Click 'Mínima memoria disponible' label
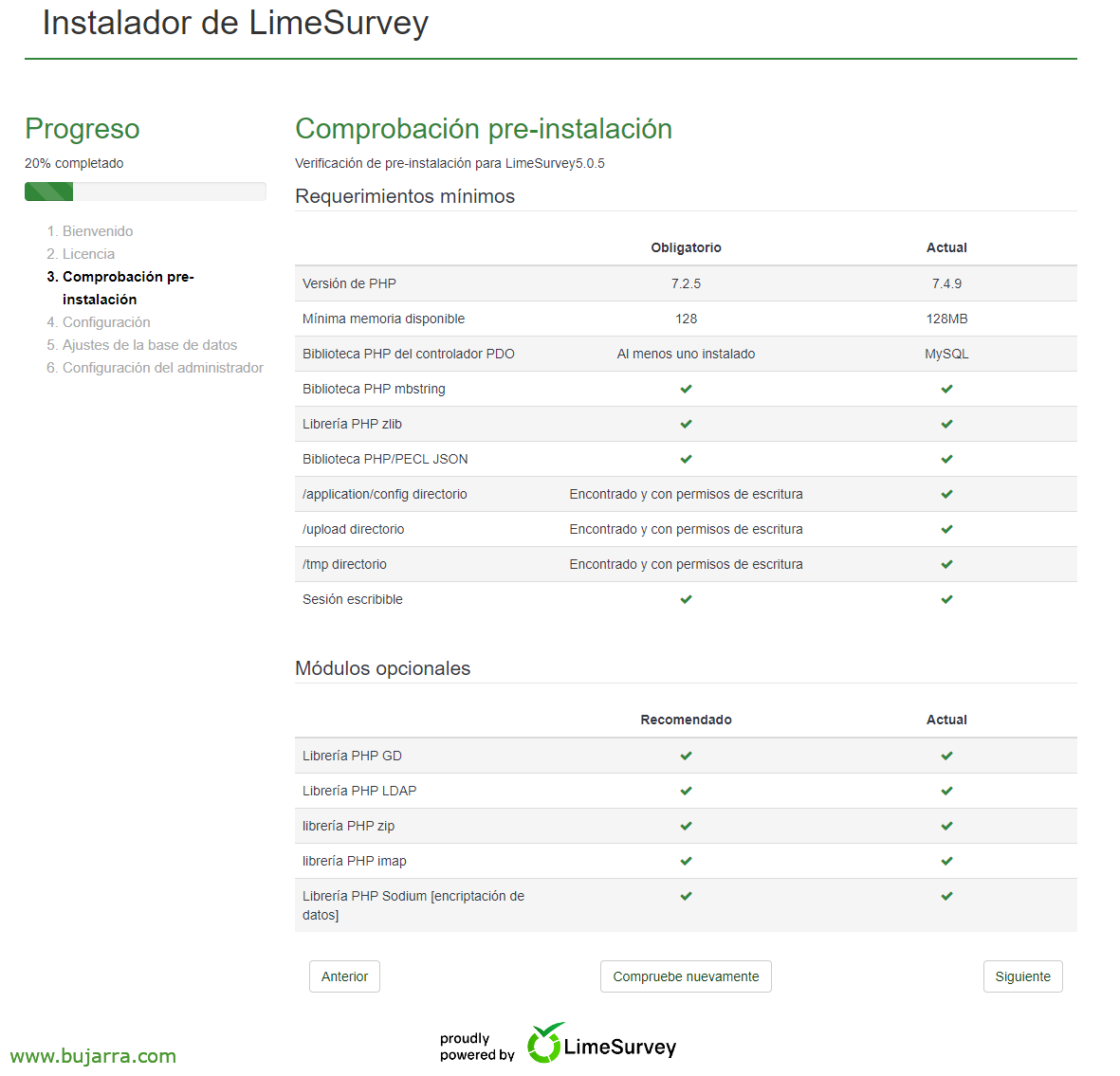Screen dimensions: 1120x1076 [x=383, y=319]
